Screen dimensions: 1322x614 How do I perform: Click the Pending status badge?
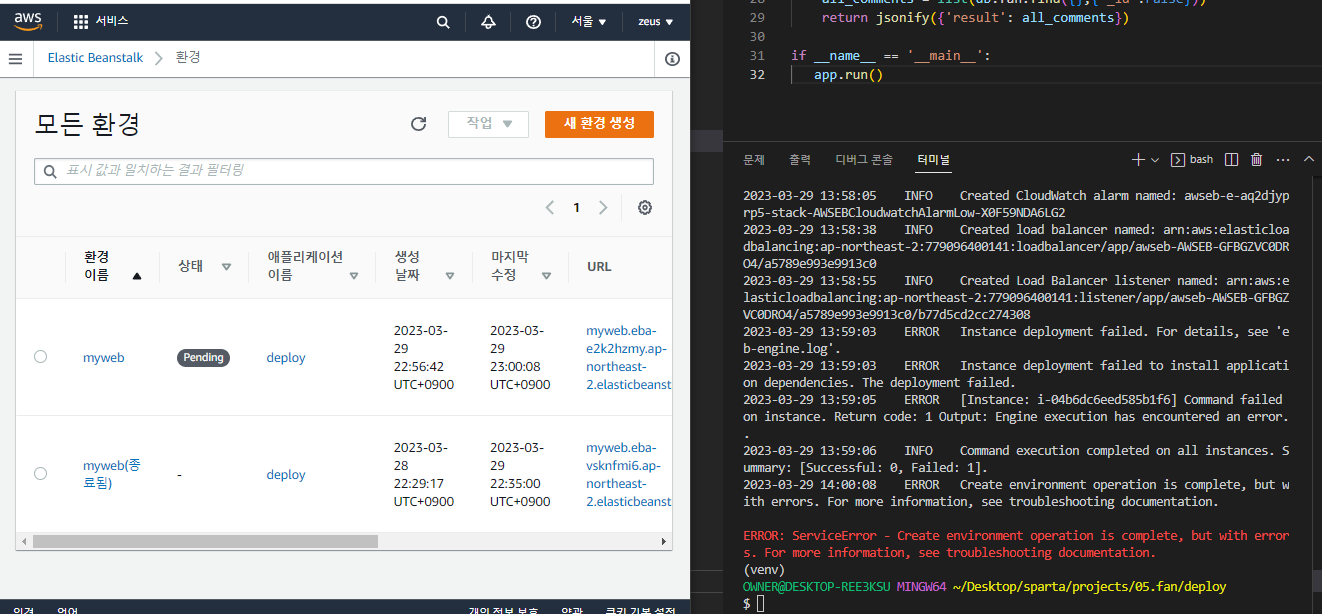click(x=204, y=358)
